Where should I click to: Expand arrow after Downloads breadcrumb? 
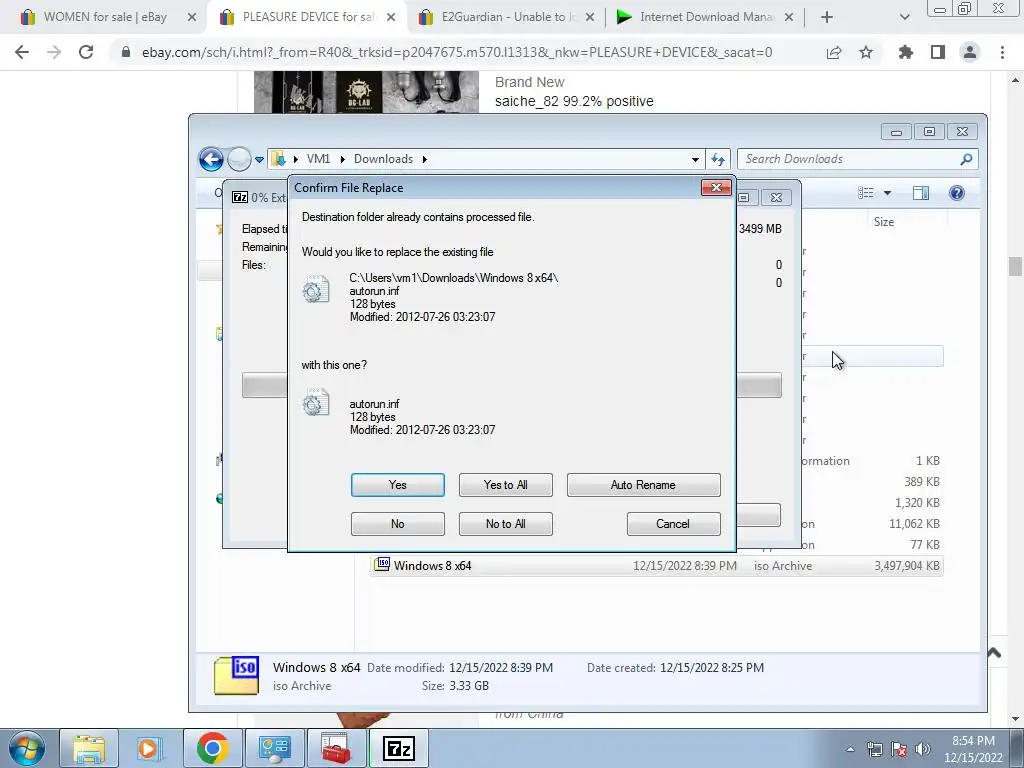424,159
